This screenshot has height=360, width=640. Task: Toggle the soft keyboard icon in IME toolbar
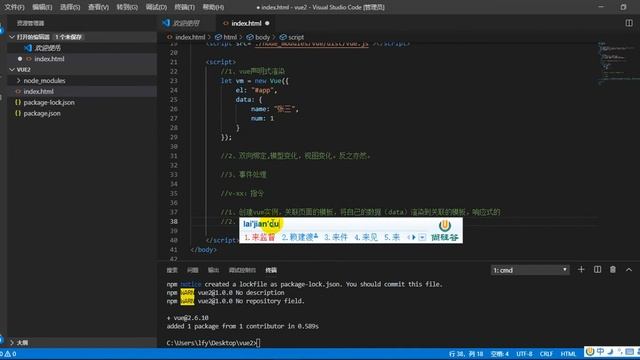click(629, 351)
